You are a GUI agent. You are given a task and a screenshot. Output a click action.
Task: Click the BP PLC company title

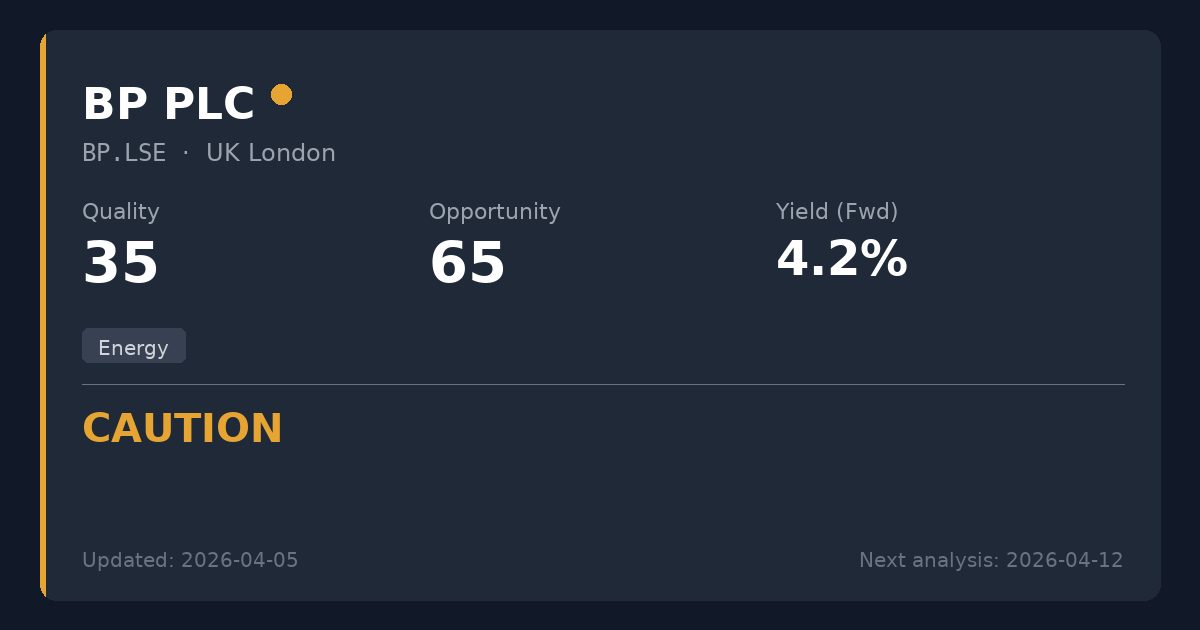click(168, 105)
